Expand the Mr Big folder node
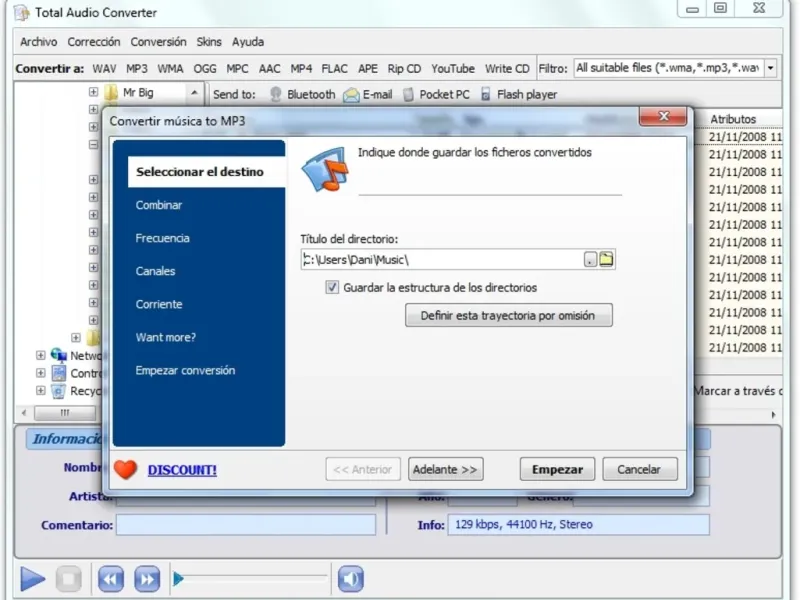This screenshot has height=600, width=800. coord(93,92)
